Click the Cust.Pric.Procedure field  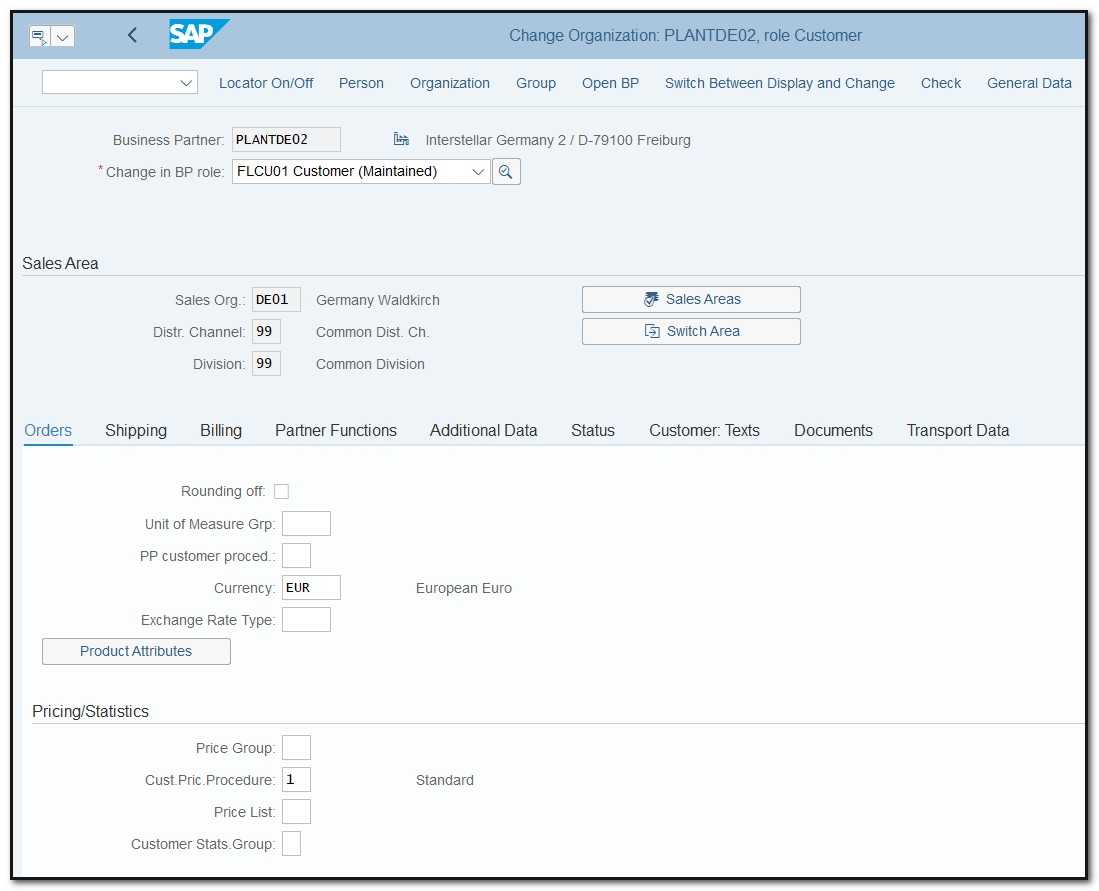(296, 780)
